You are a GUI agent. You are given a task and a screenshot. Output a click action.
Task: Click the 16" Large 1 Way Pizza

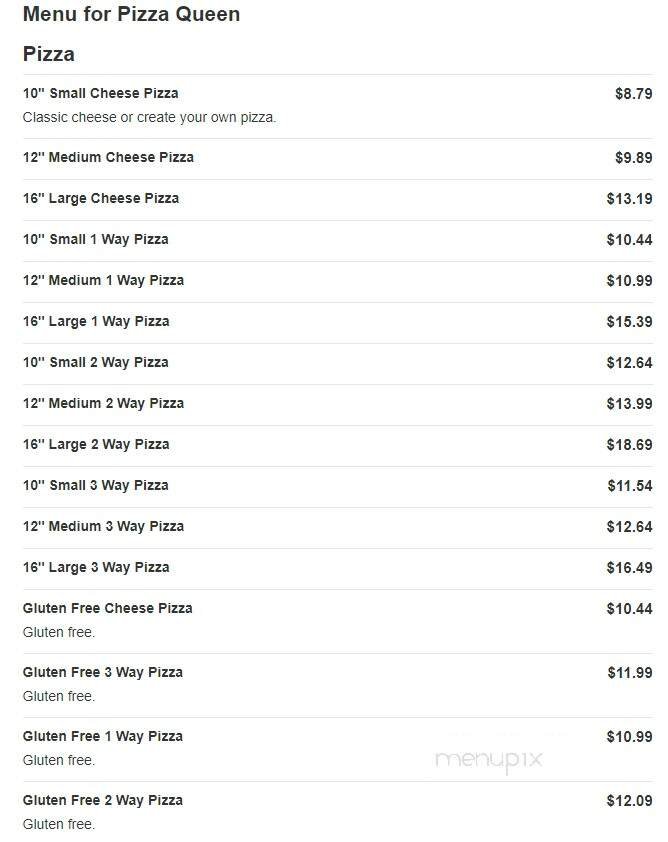[x=96, y=322]
